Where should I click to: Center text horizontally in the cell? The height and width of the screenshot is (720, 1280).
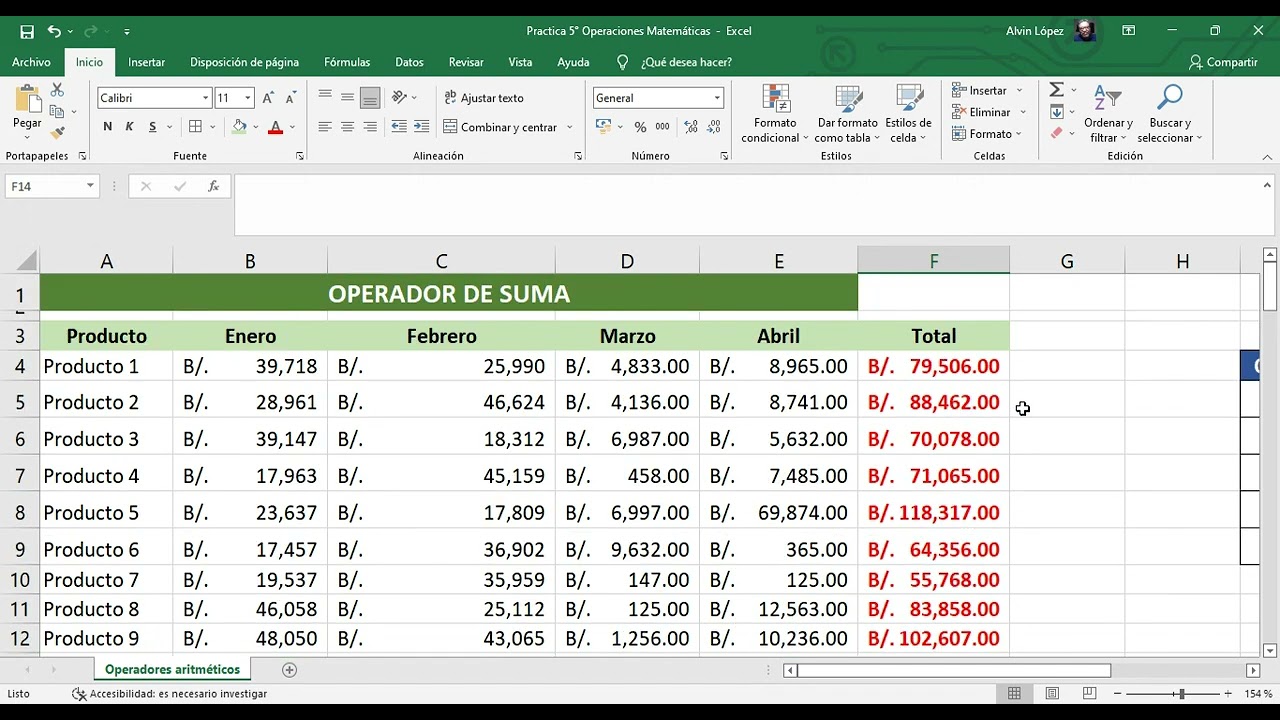(347, 127)
